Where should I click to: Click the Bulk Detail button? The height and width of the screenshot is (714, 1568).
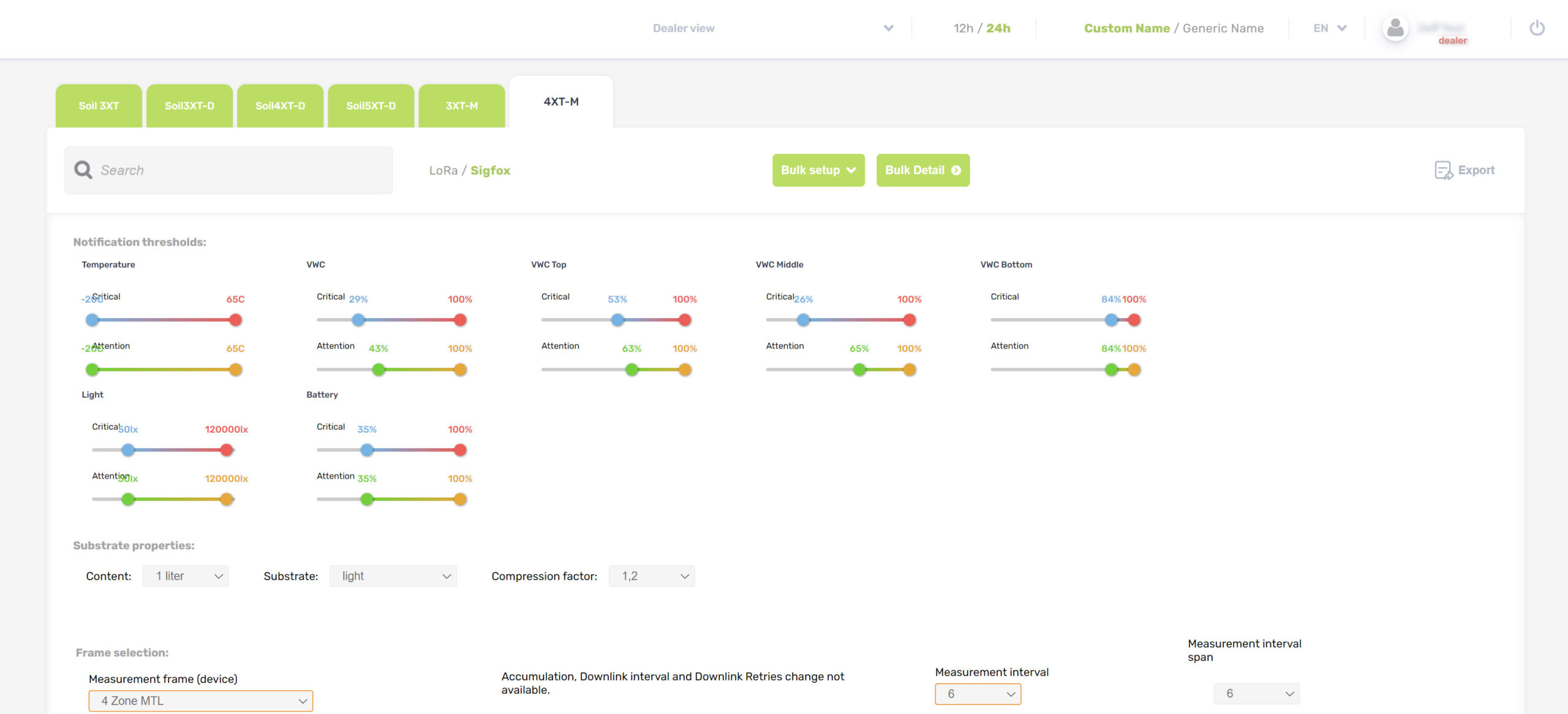923,170
